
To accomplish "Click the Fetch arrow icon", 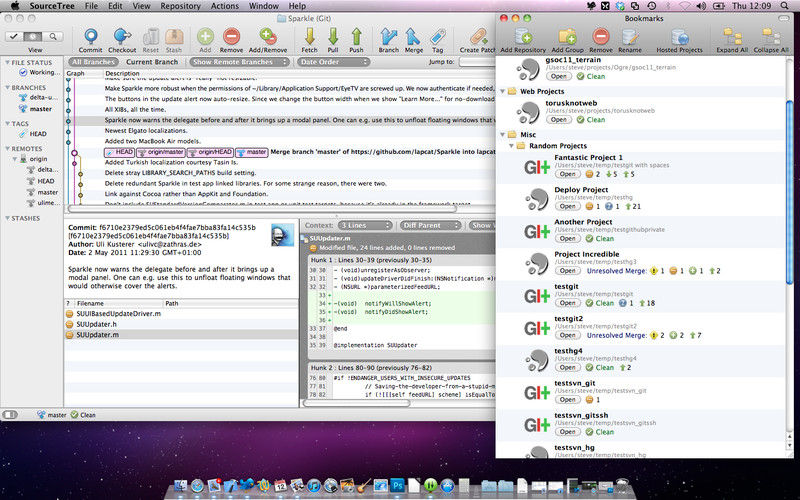I will (x=309, y=37).
